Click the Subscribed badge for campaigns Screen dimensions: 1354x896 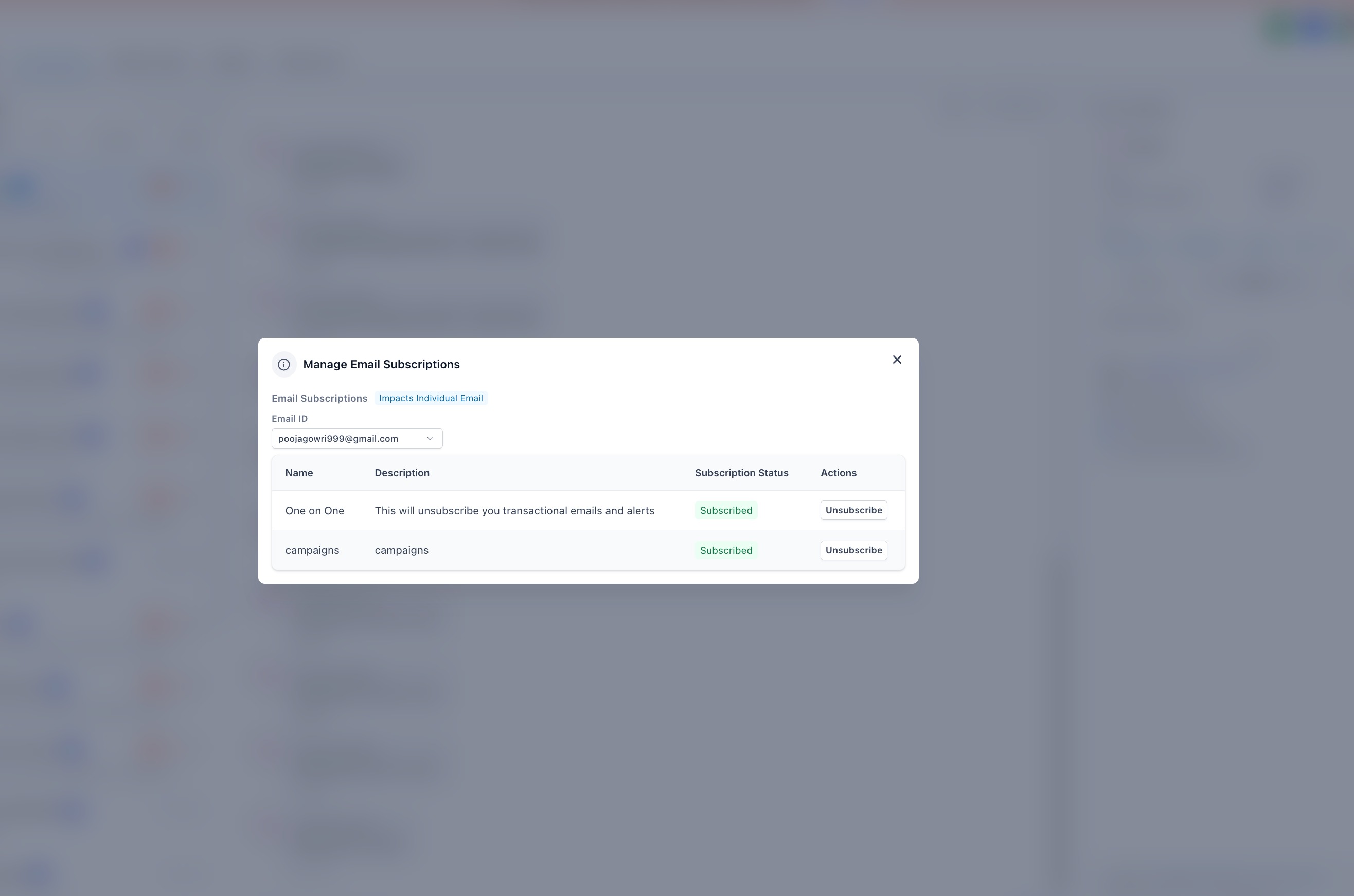(725, 551)
